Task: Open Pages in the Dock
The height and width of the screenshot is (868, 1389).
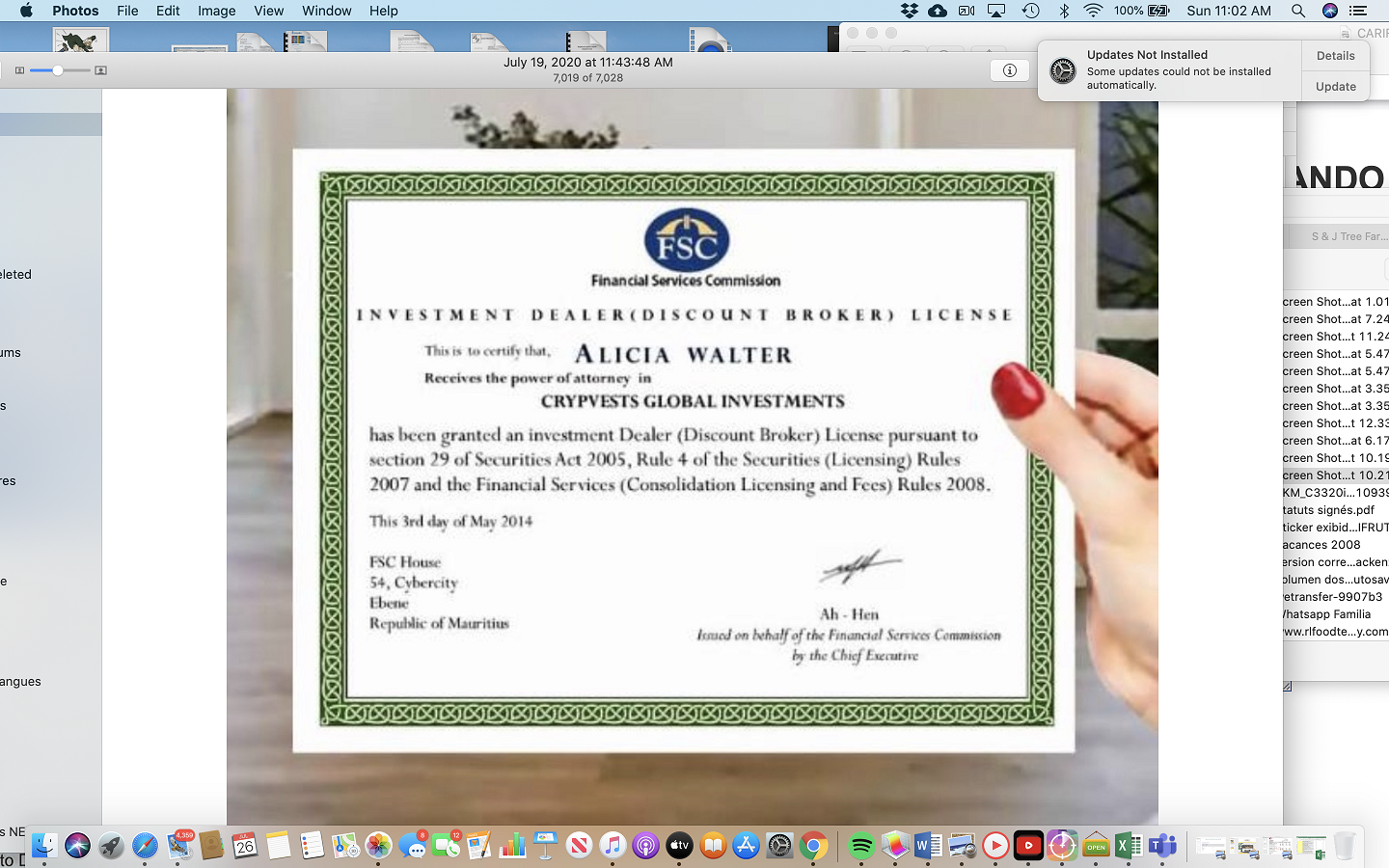Action: point(479,846)
